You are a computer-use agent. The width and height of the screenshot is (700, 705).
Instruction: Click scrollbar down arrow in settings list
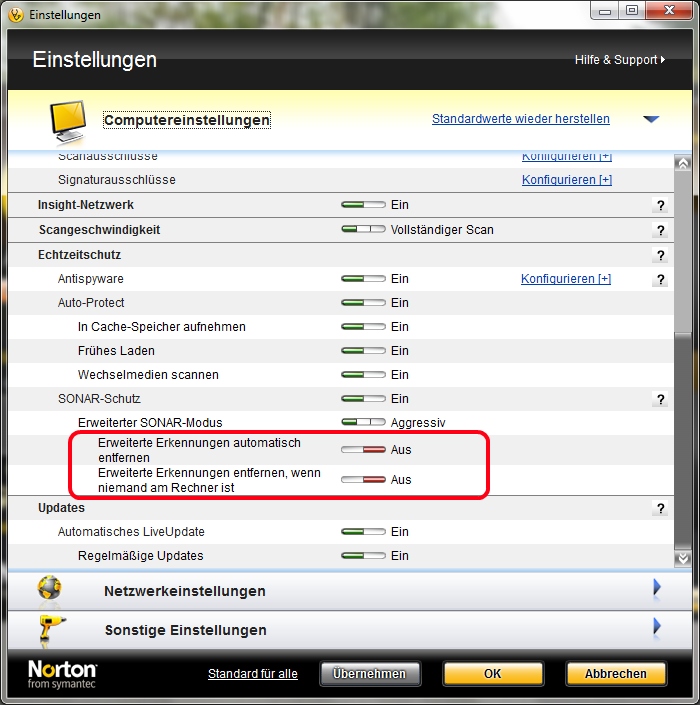click(x=683, y=559)
